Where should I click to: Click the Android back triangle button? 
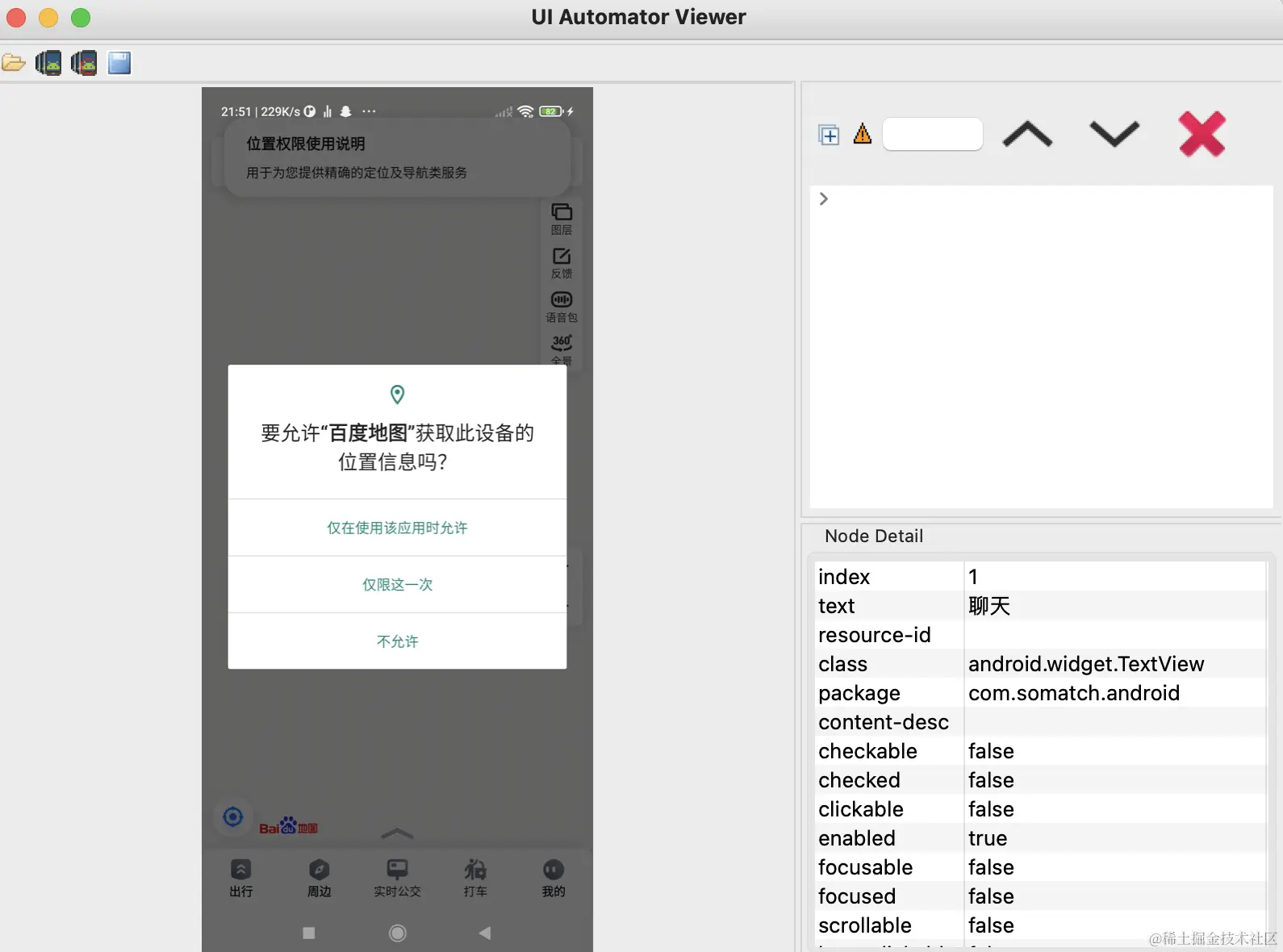tap(485, 933)
